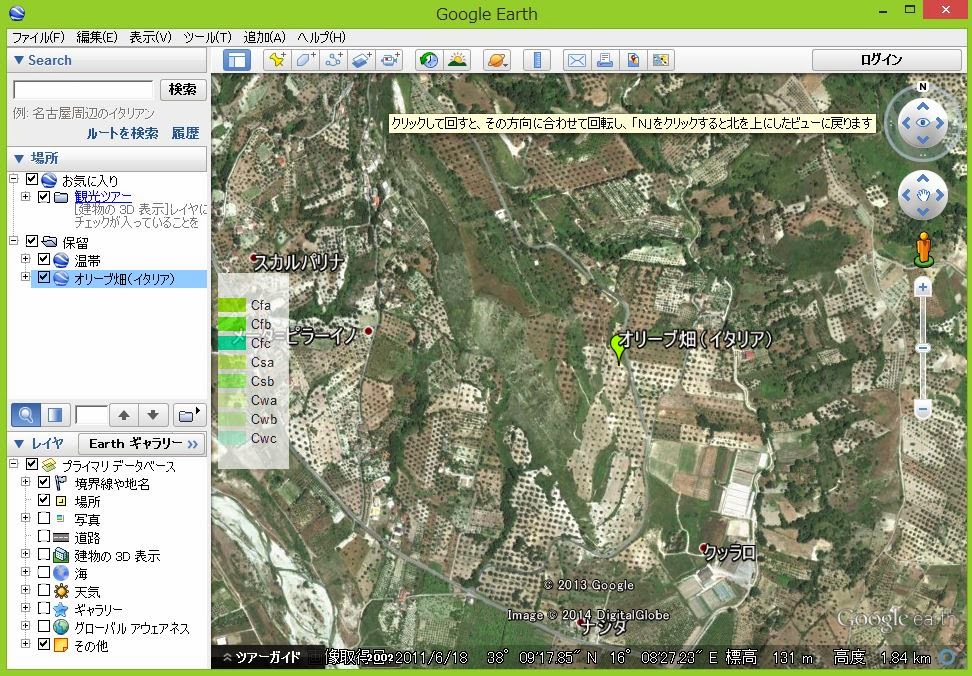Viewport: 972px width, 676px height.
Task: Enable the 写真 layer checkbox
Action: pos(44,518)
